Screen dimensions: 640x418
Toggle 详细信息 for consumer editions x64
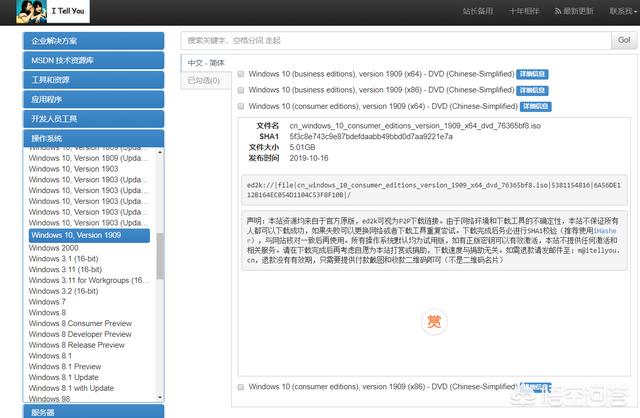tap(536, 107)
